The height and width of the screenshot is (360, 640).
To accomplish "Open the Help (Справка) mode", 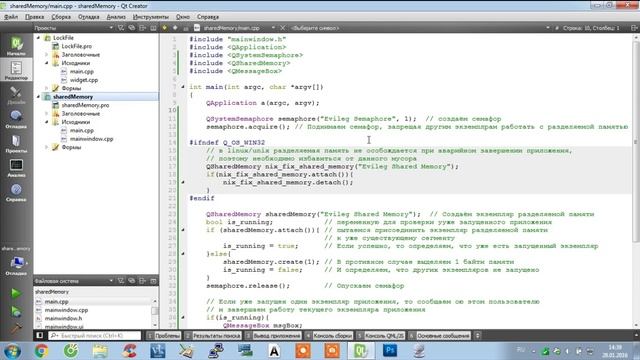I will pos(16,192).
